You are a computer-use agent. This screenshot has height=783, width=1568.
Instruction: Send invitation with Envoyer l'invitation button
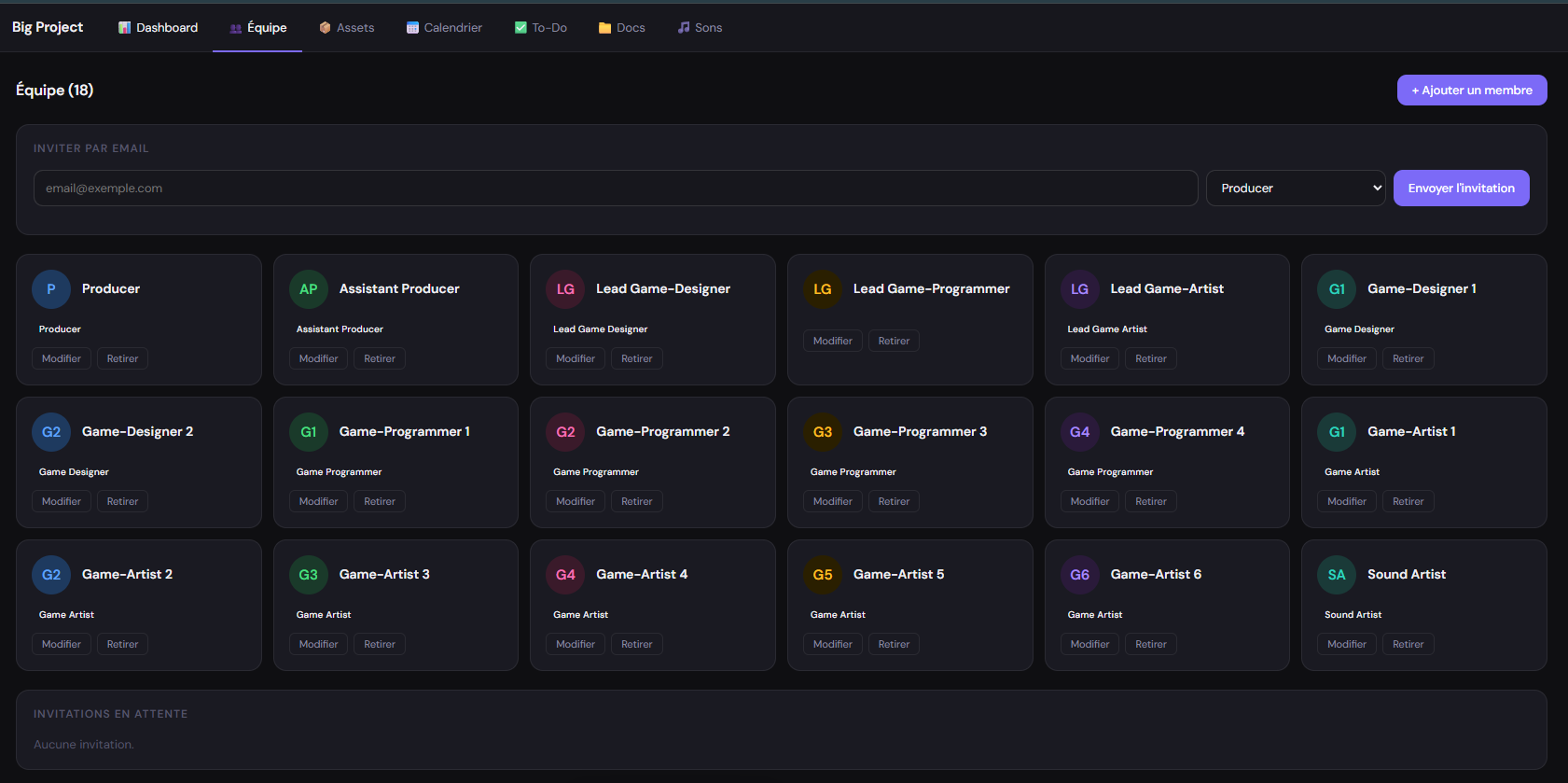[1461, 188]
